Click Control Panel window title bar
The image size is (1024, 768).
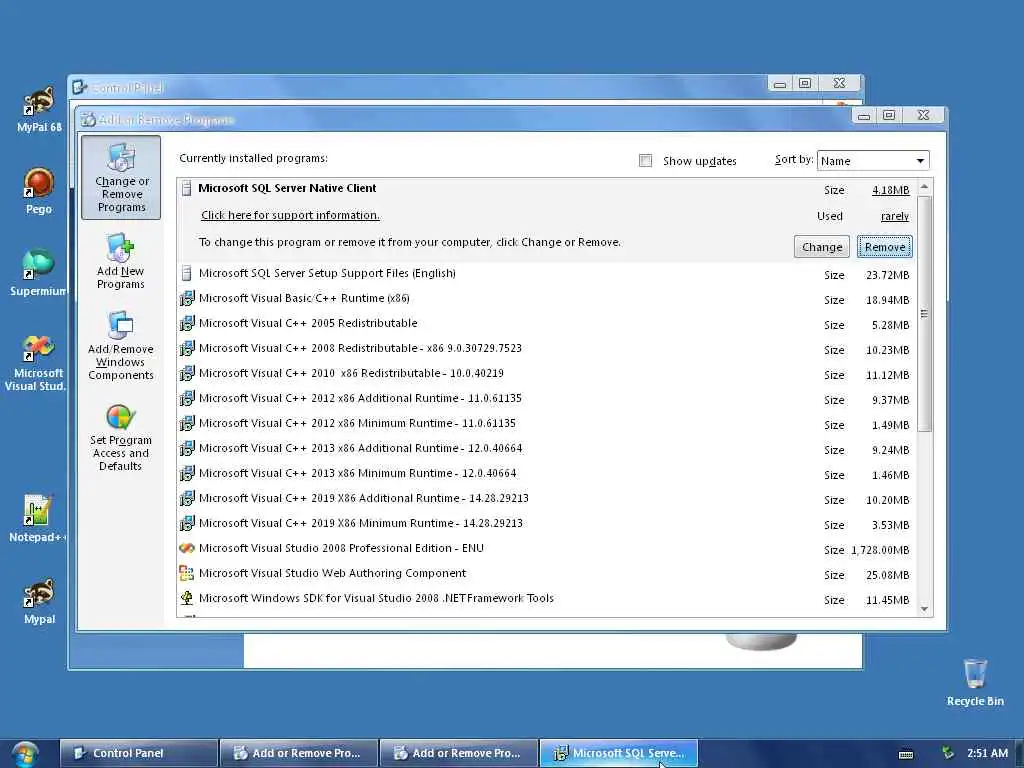click(x=418, y=87)
